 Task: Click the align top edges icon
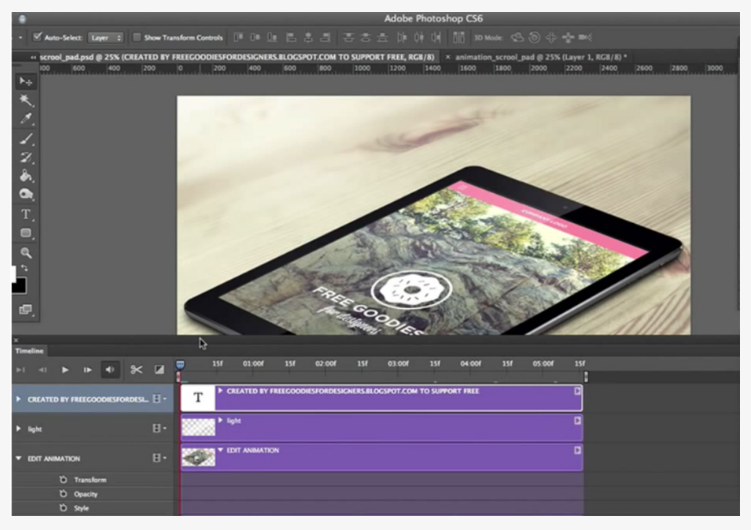(238, 37)
